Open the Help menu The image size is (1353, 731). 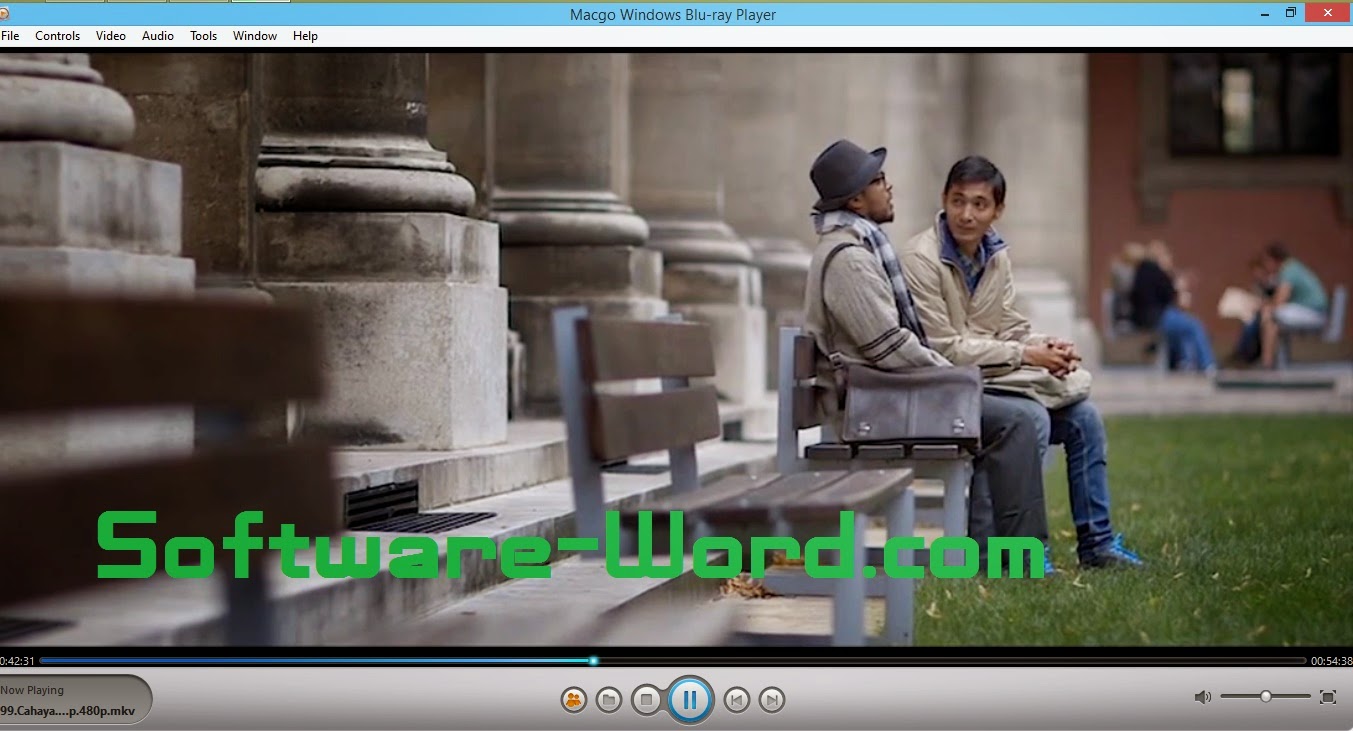(x=305, y=36)
